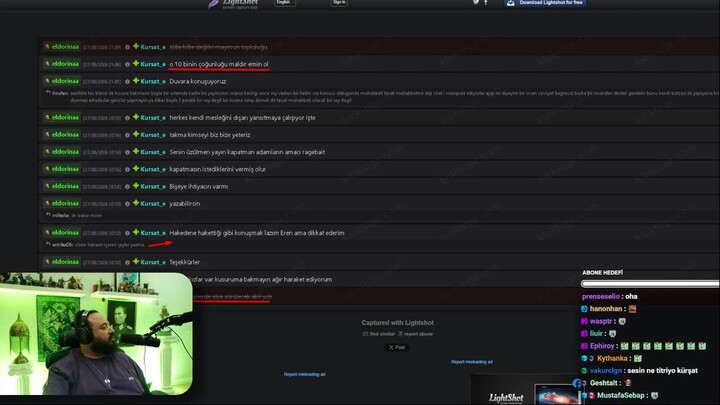Click wasptr's subscriber badge in stream chat
Screen dimensions: 720x405
tap(584, 321)
